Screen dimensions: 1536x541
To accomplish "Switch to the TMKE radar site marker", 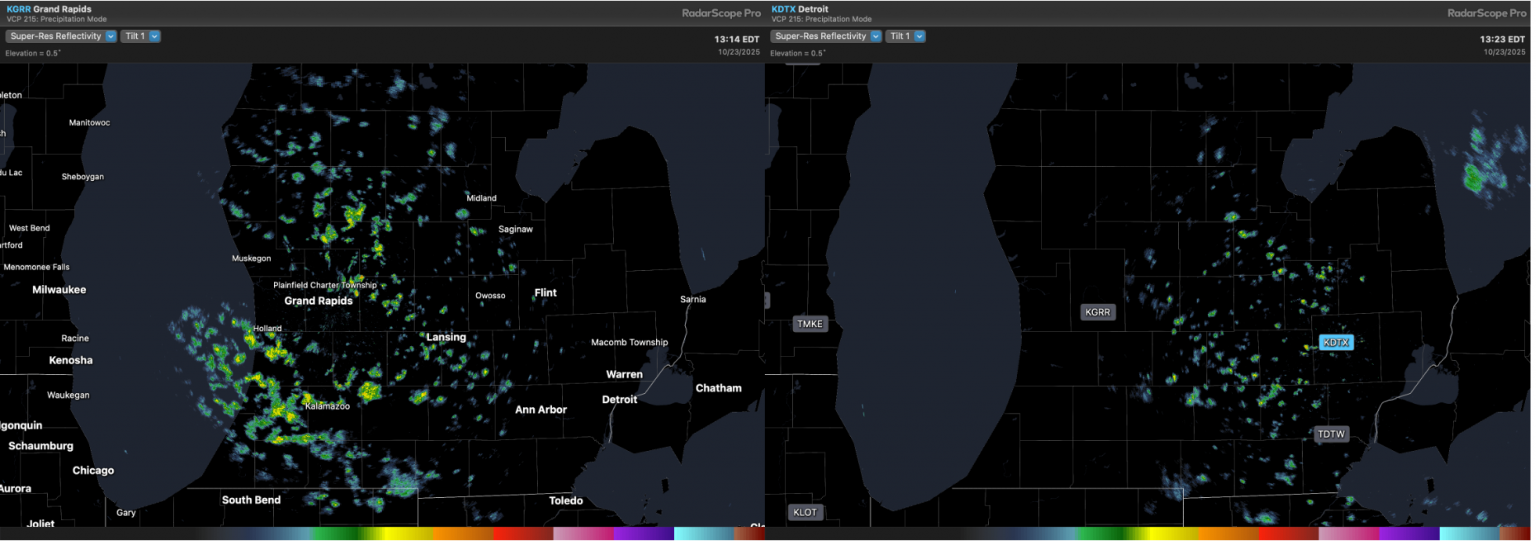I will [x=809, y=324].
